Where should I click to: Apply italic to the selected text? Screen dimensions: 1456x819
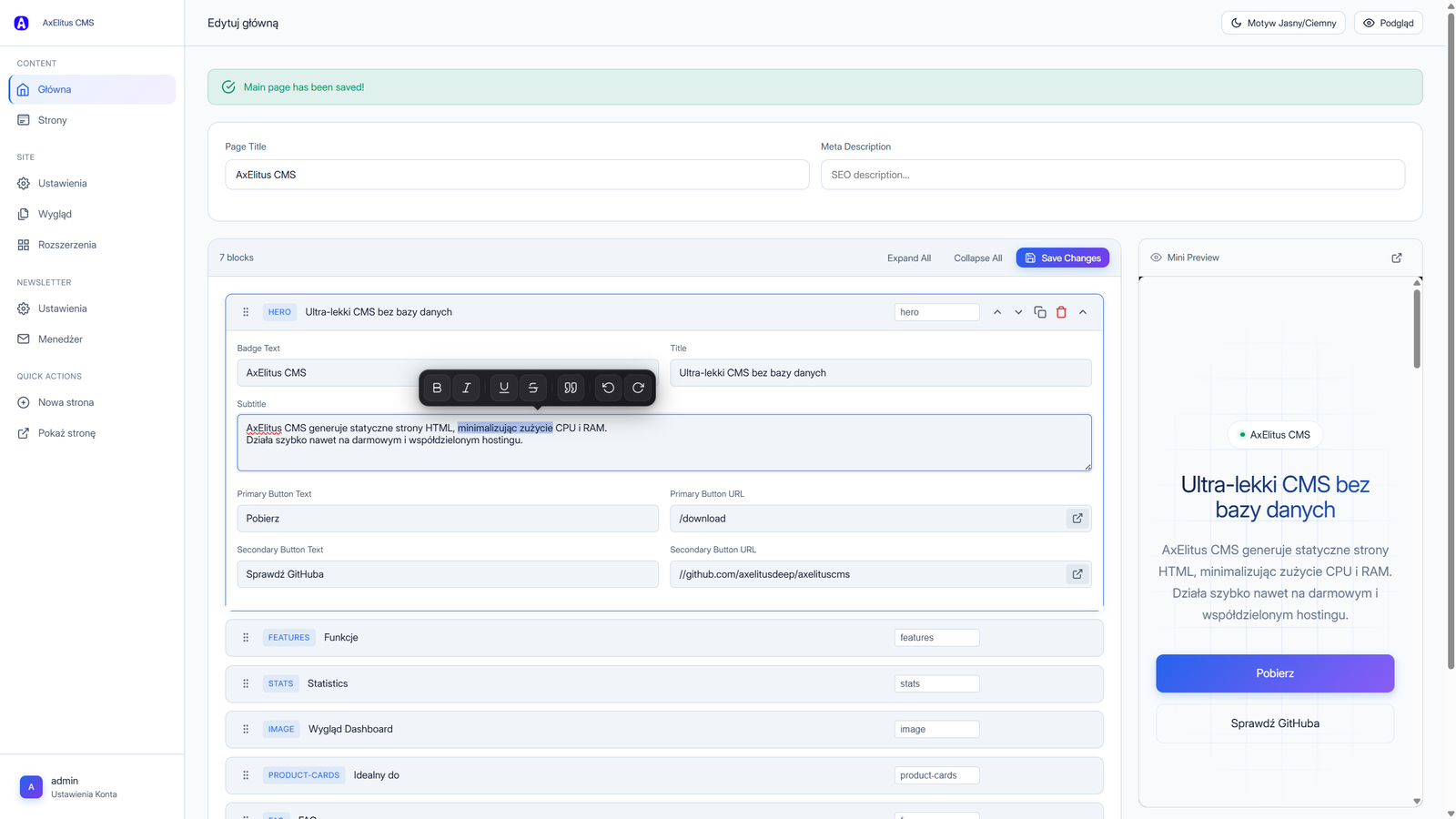point(467,388)
